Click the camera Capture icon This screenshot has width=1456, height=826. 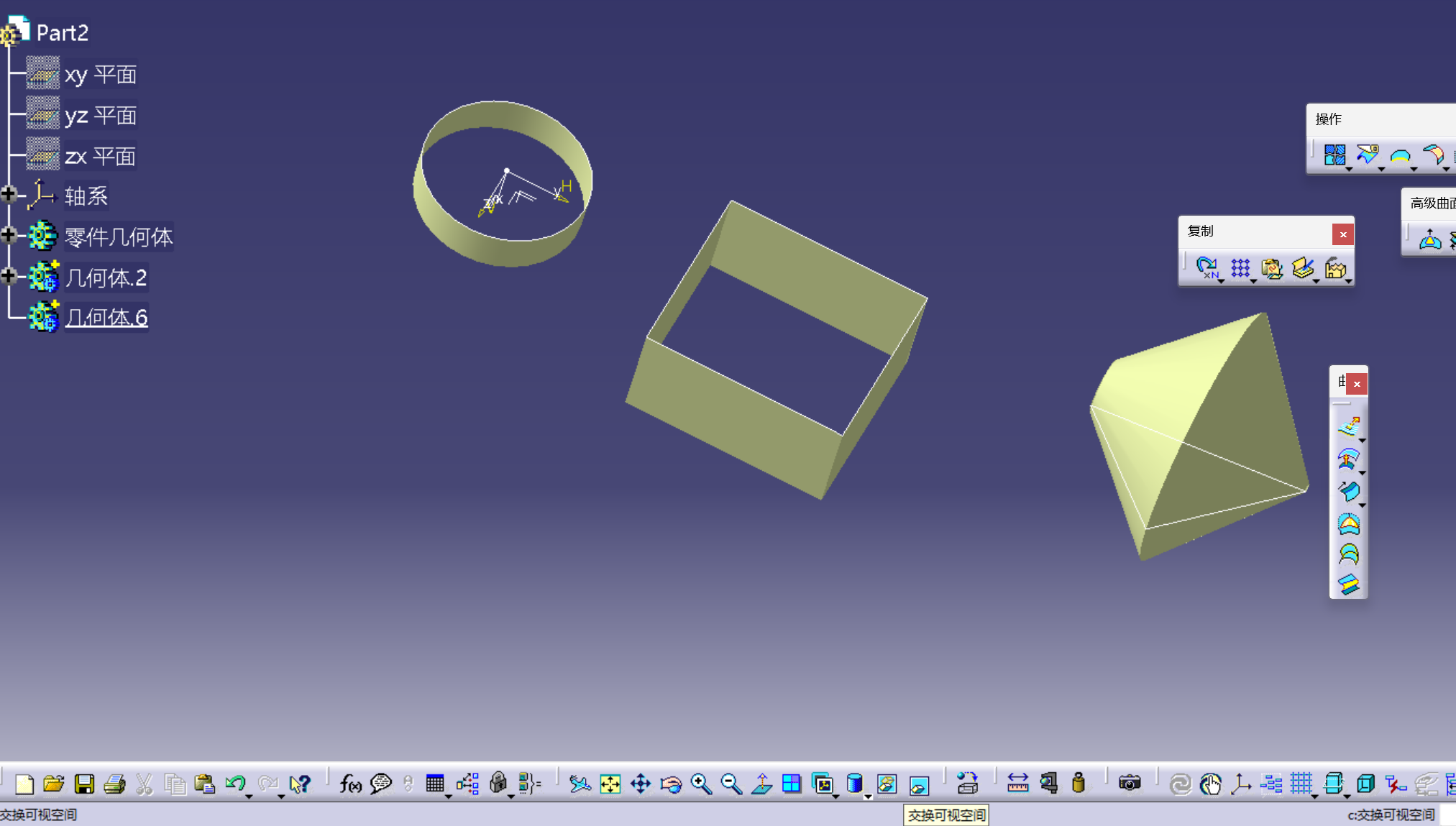tap(1130, 784)
